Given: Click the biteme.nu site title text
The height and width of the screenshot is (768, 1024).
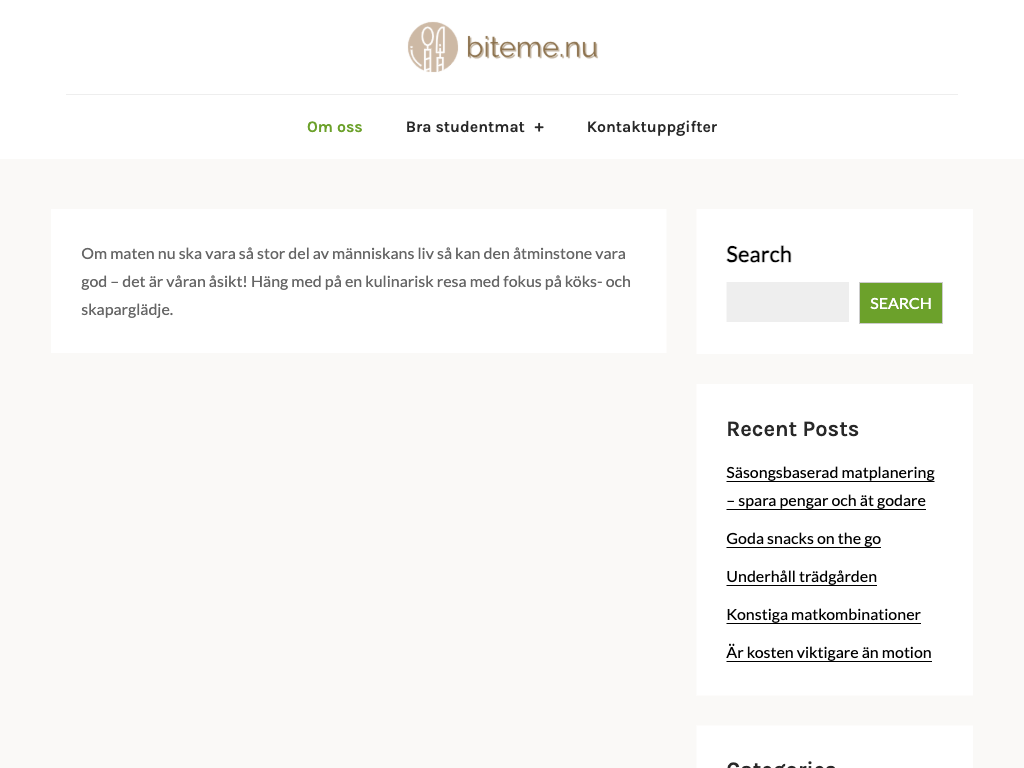Looking at the screenshot, I should pos(532,47).
